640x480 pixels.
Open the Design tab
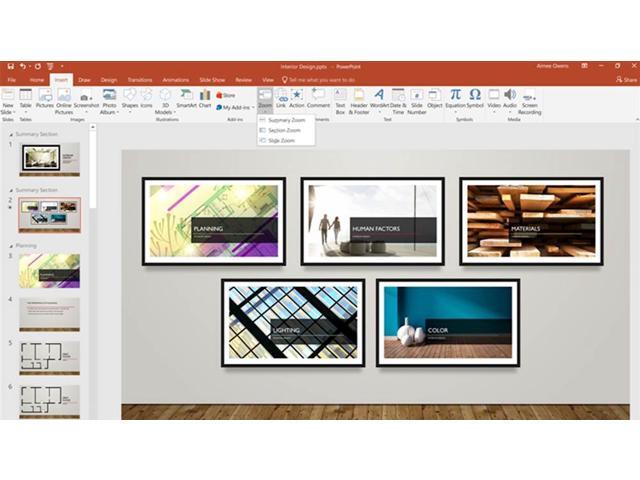108,79
